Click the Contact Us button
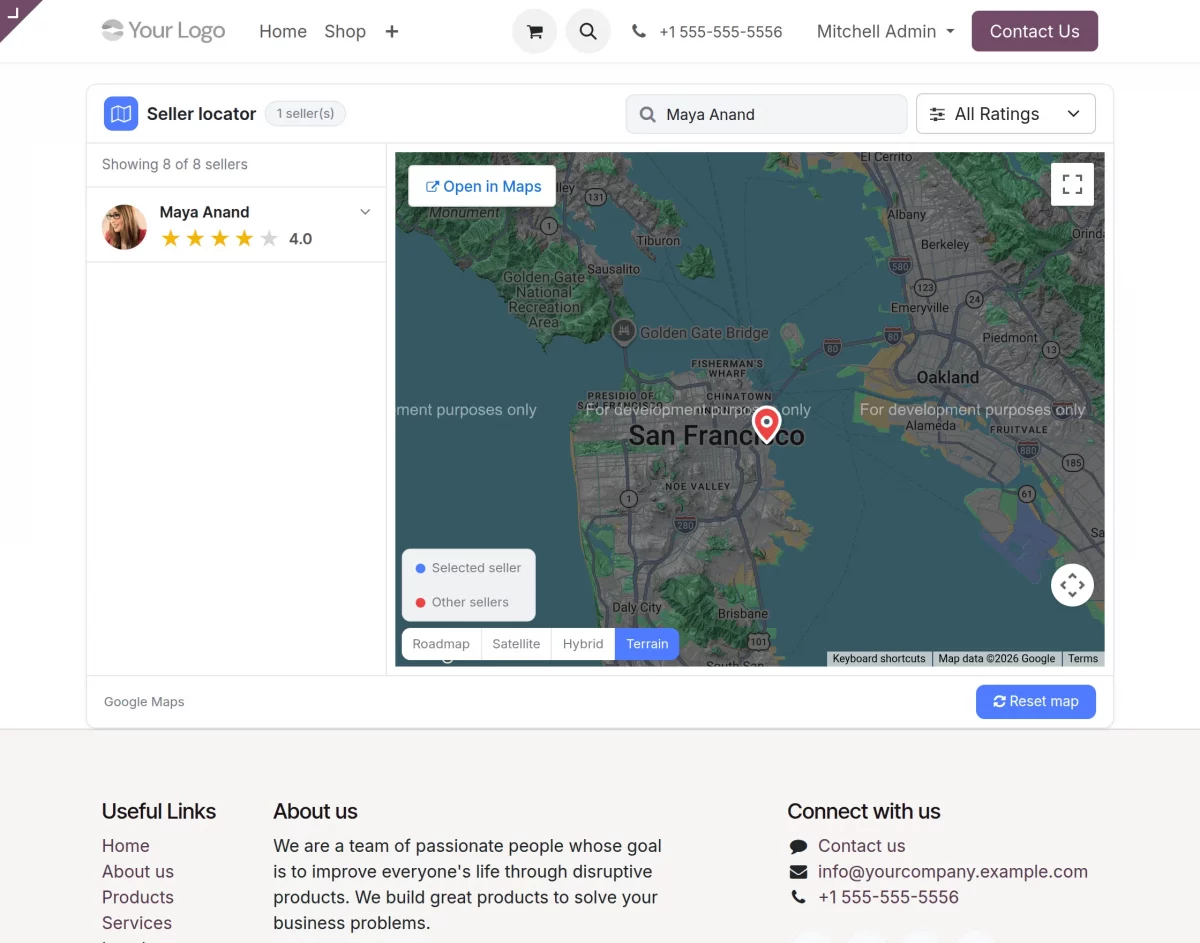Viewport: 1200px width, 943px height. 1034,31
